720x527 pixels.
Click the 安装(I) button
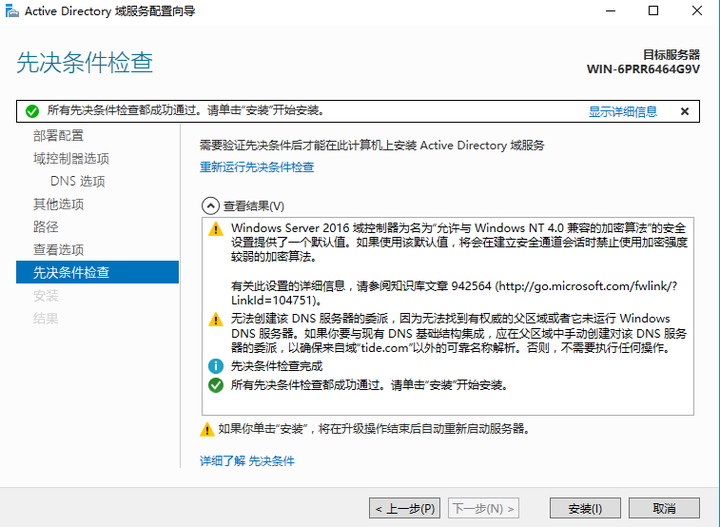tap(585, 508)
